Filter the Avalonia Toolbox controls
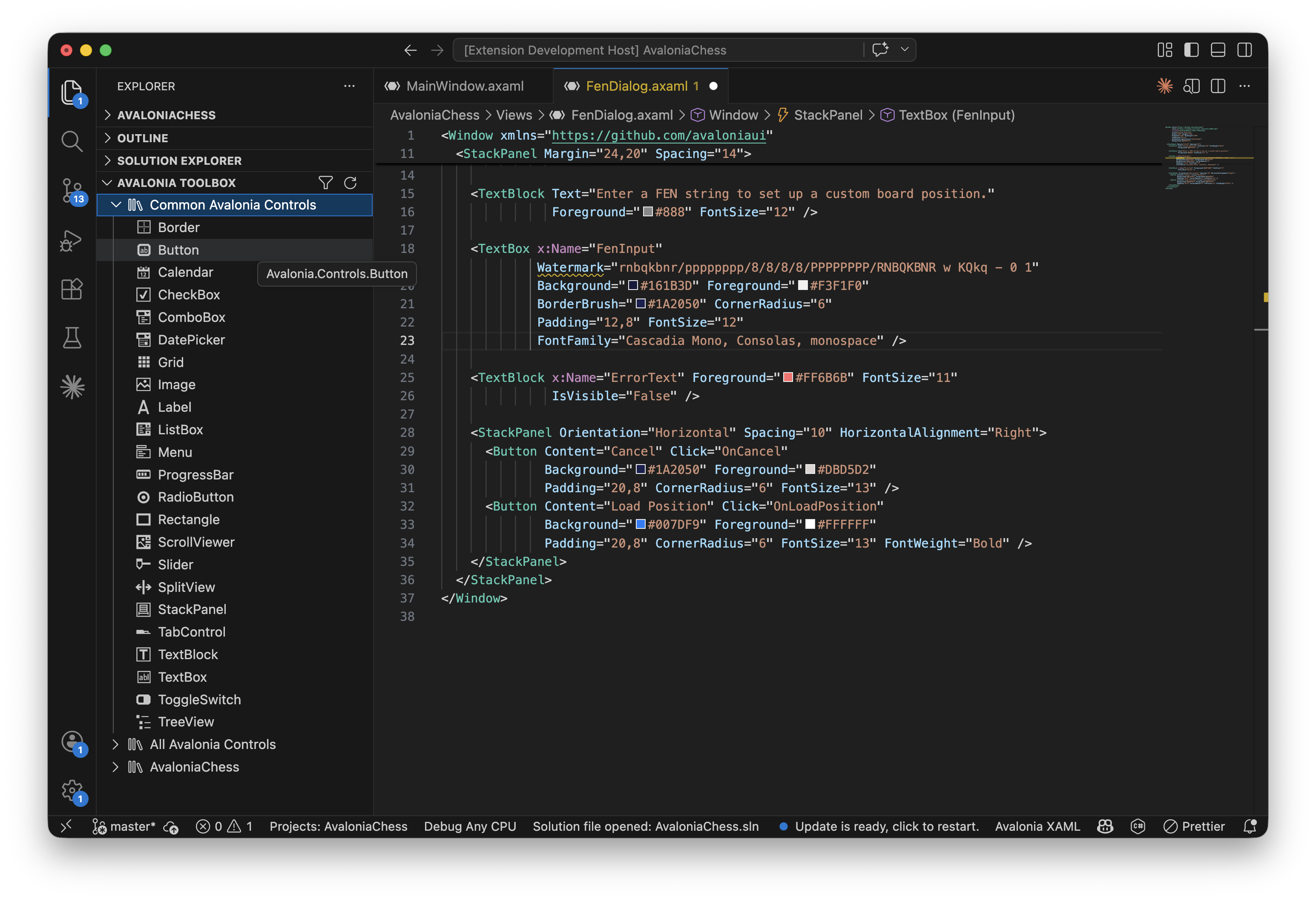 tap(326, 182)
